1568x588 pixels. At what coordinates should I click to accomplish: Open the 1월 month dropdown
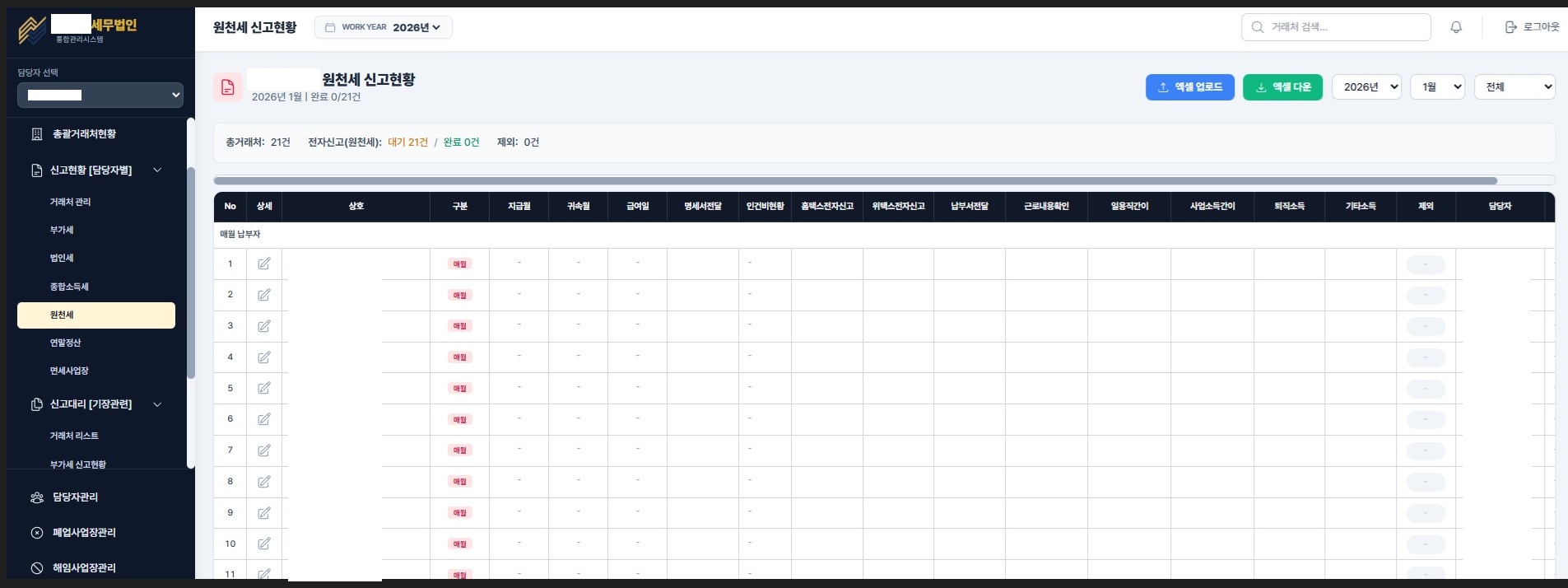coord(1437,87)
